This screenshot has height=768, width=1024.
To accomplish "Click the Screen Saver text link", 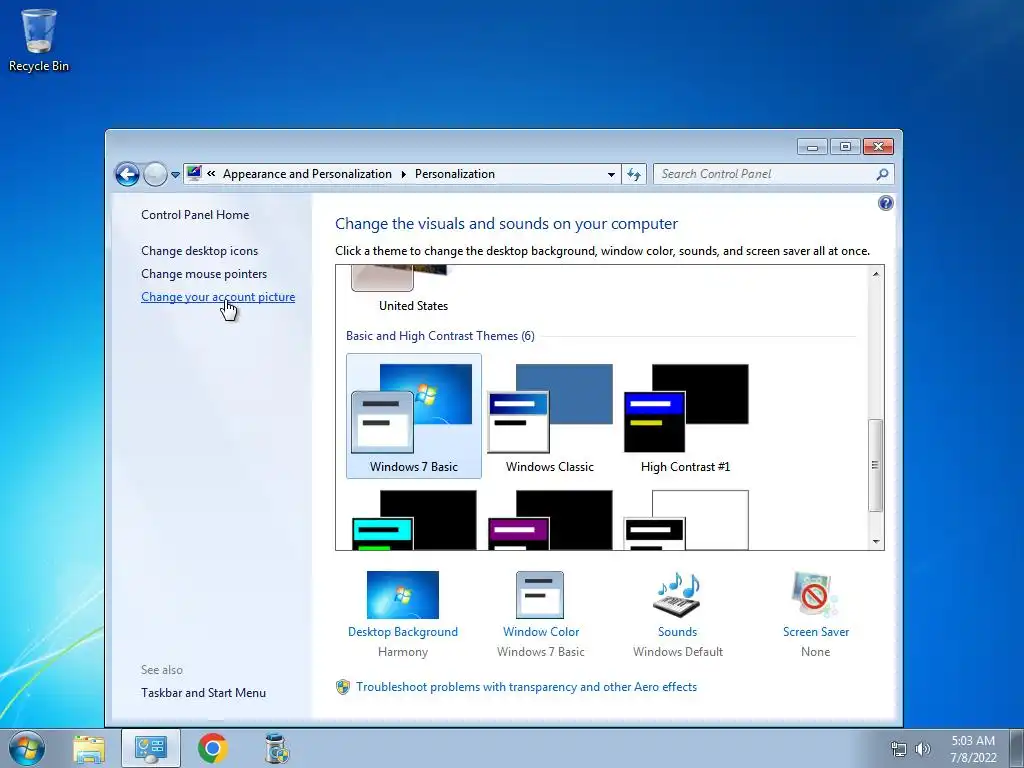I will pos(816,632).
